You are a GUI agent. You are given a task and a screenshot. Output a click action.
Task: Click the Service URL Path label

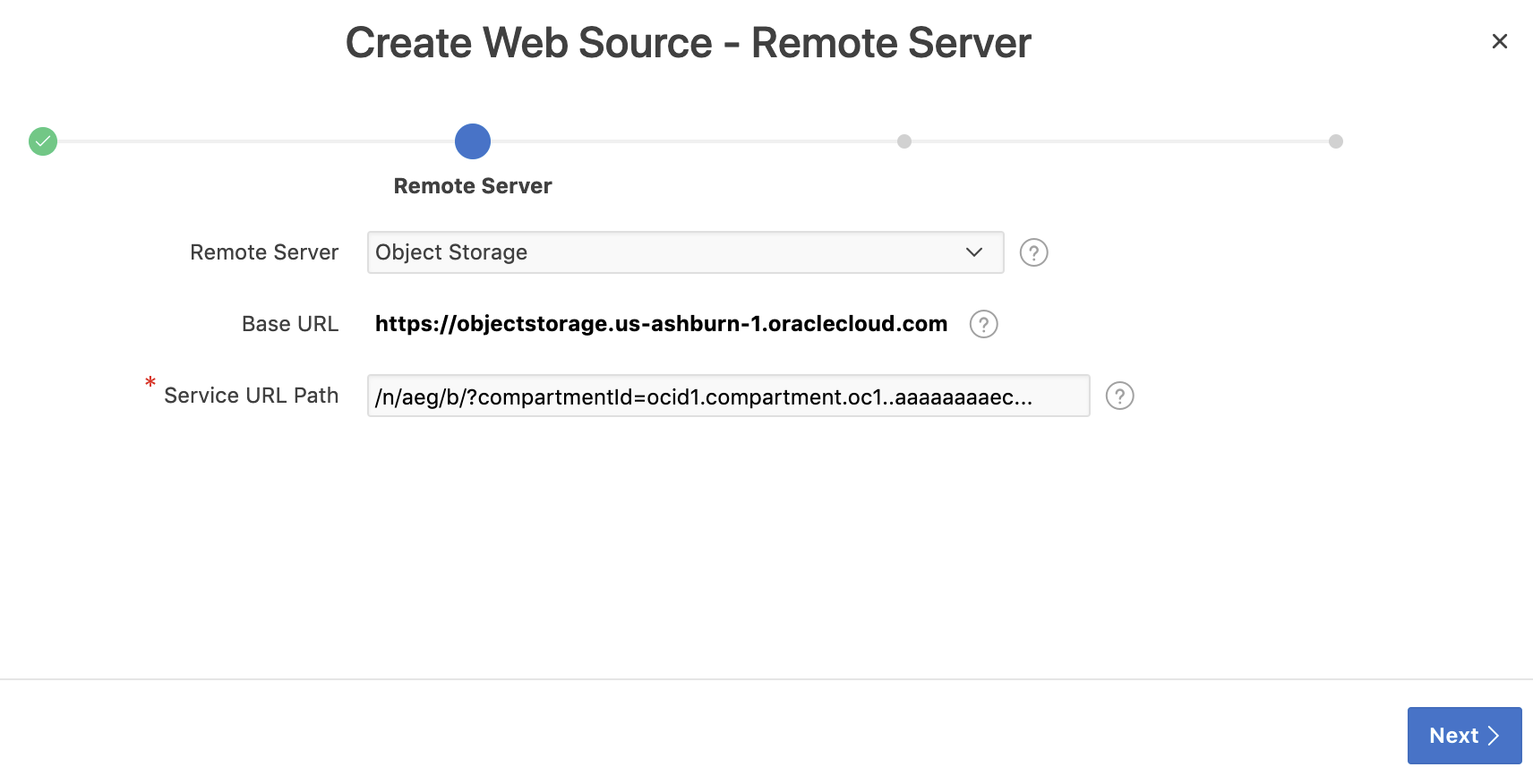tap(251, 396)
